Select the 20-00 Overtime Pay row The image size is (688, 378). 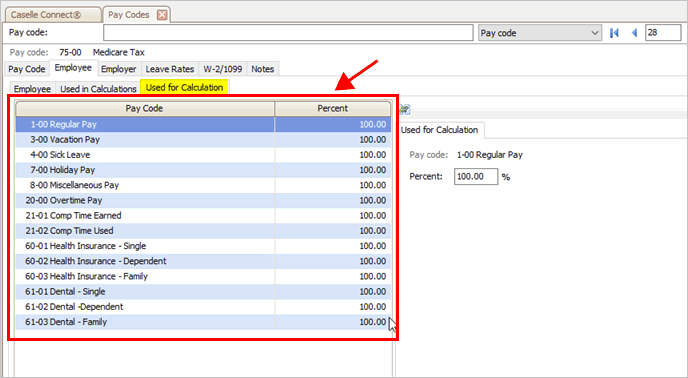point(203,200)
